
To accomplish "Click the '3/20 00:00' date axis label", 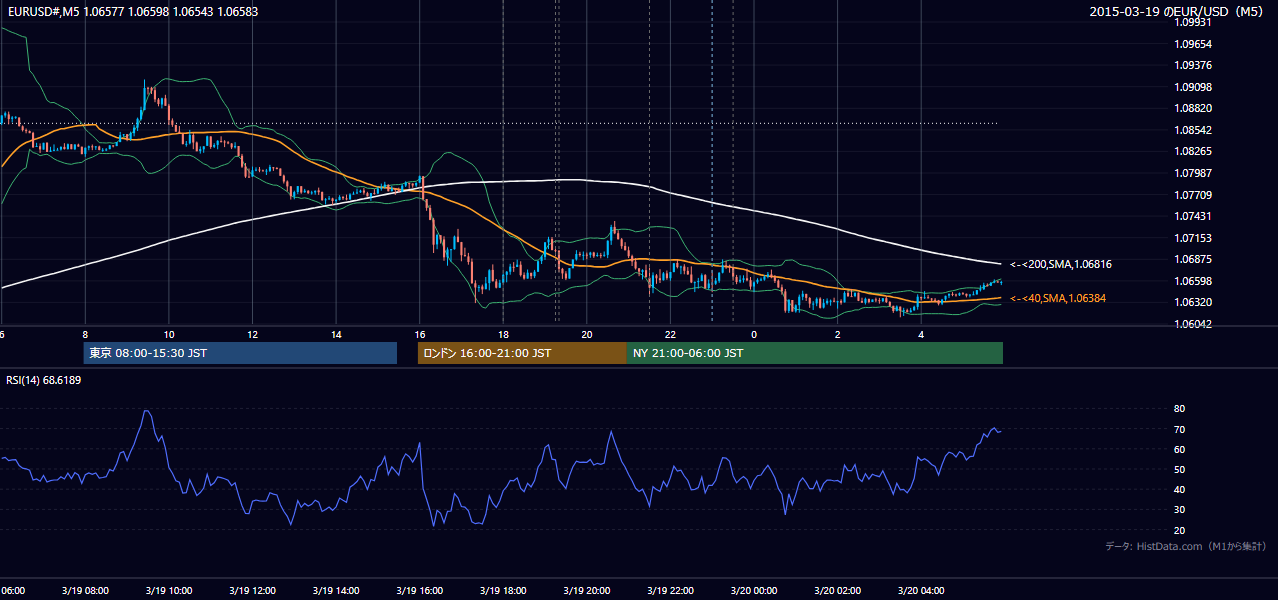I will 753,591.
